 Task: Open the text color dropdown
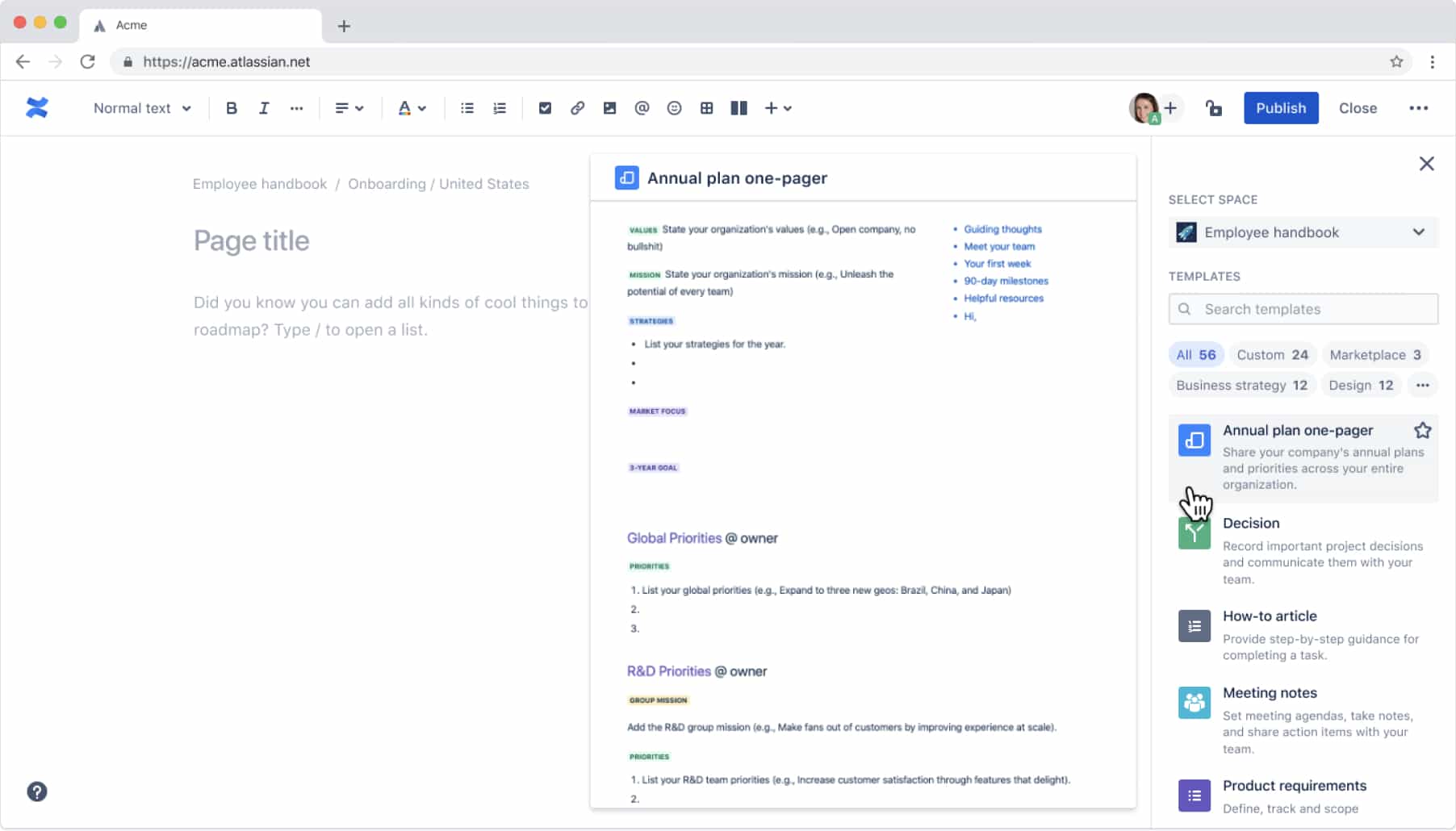point(412,107)
